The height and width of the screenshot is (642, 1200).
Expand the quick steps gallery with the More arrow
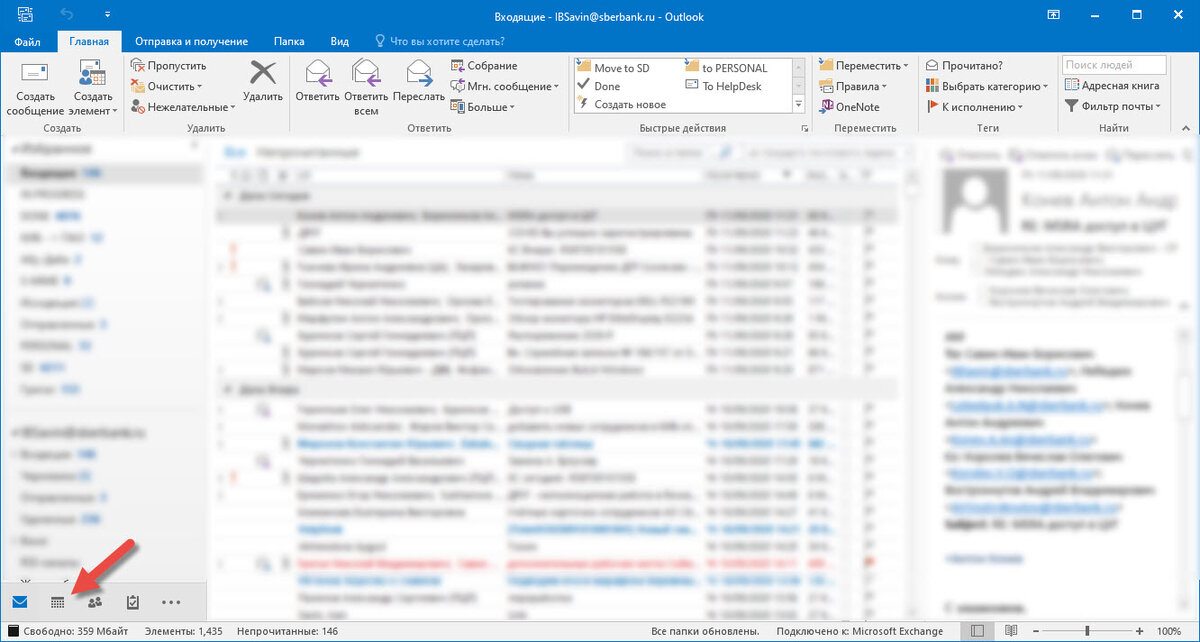coord(798,104)
